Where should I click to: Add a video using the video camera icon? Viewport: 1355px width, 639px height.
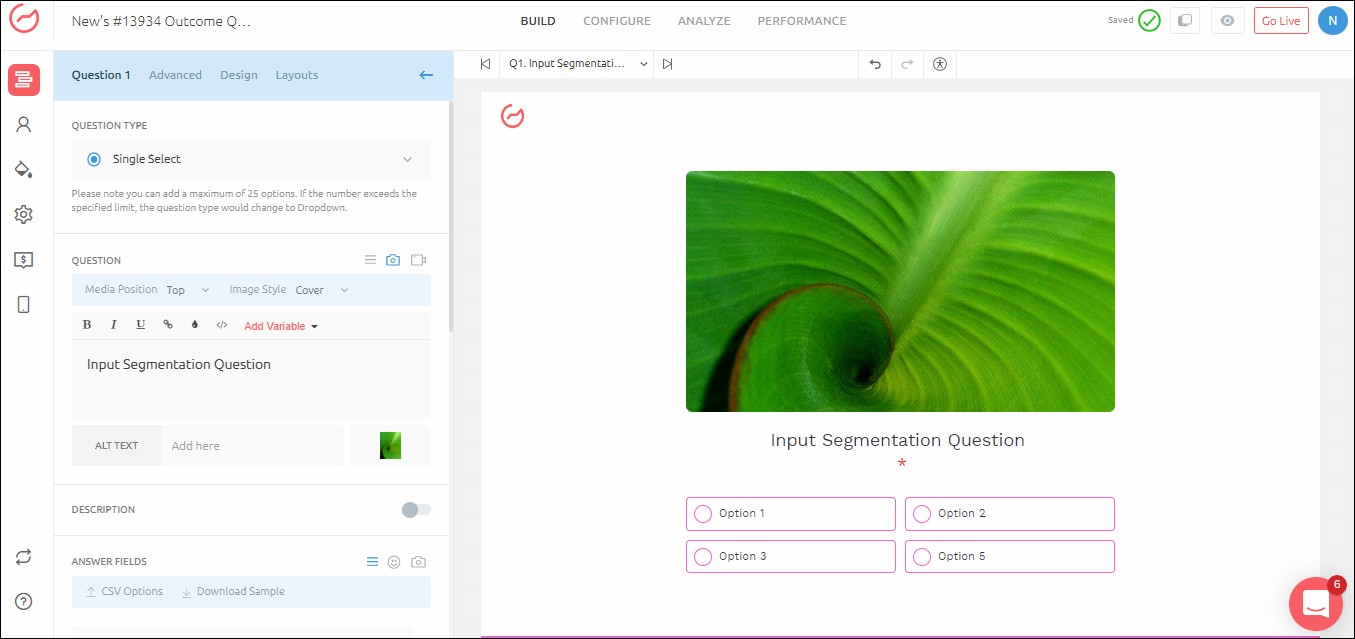(418, 259)
